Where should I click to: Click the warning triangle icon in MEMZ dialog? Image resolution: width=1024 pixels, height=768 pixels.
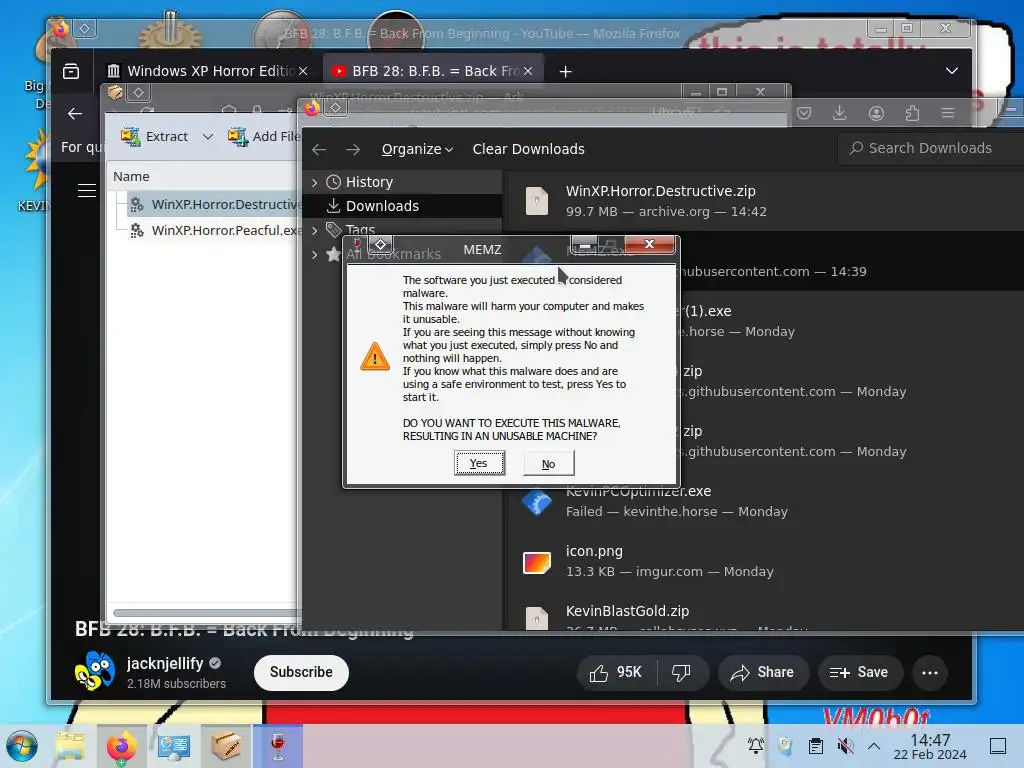point(375,357)
